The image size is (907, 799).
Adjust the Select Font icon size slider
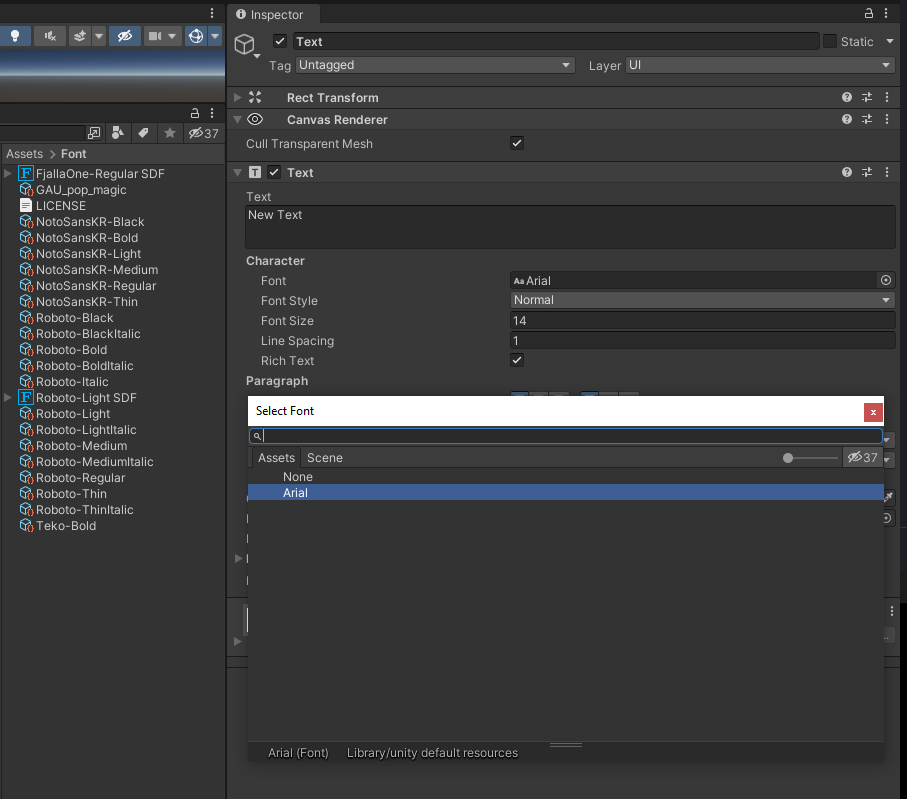pos(789,458)
